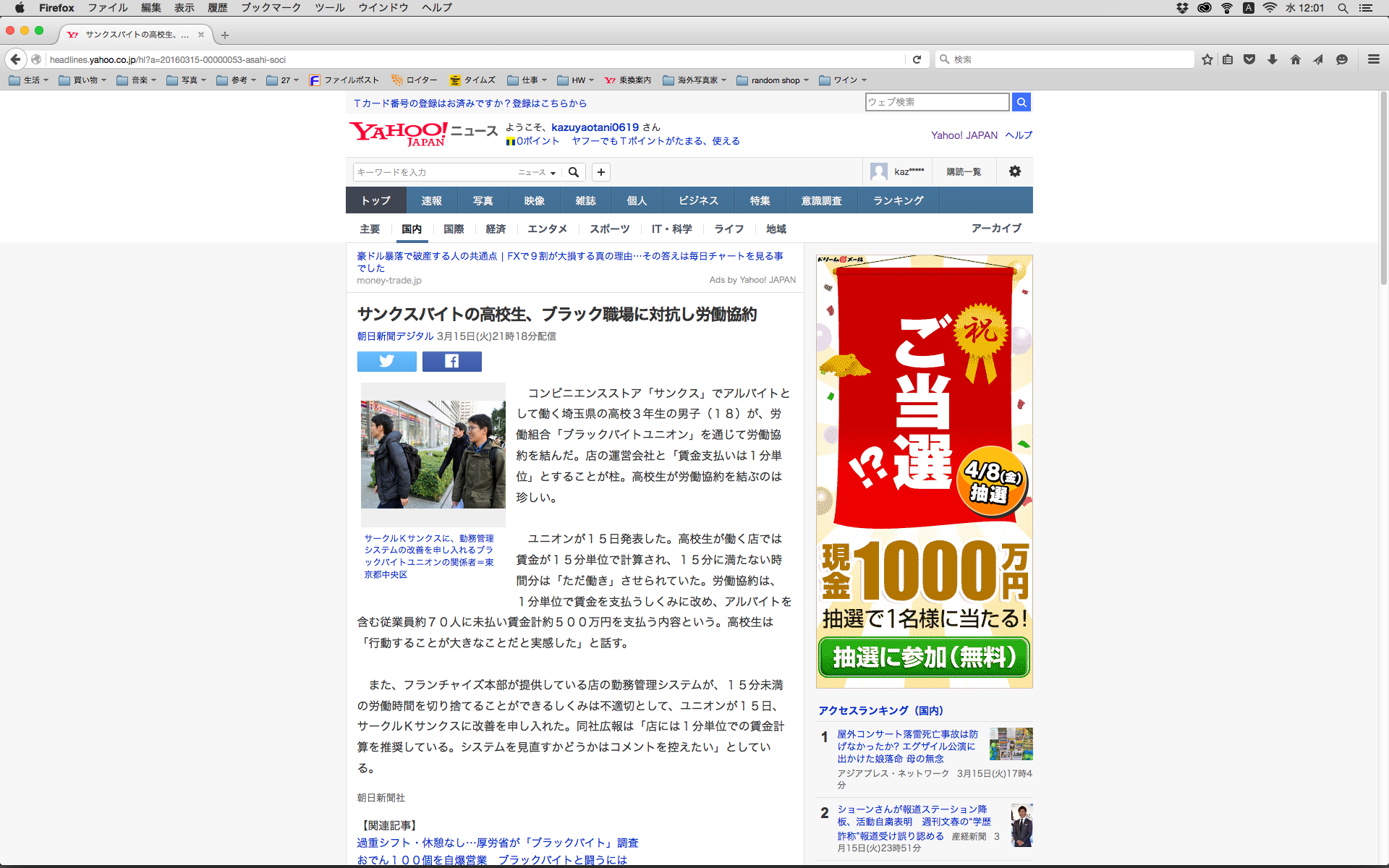Image resolution: width=1389 pixels, height=868 pixels.
Task: Bookmark this page with the star icon
Action: (x=1207, y=59)
